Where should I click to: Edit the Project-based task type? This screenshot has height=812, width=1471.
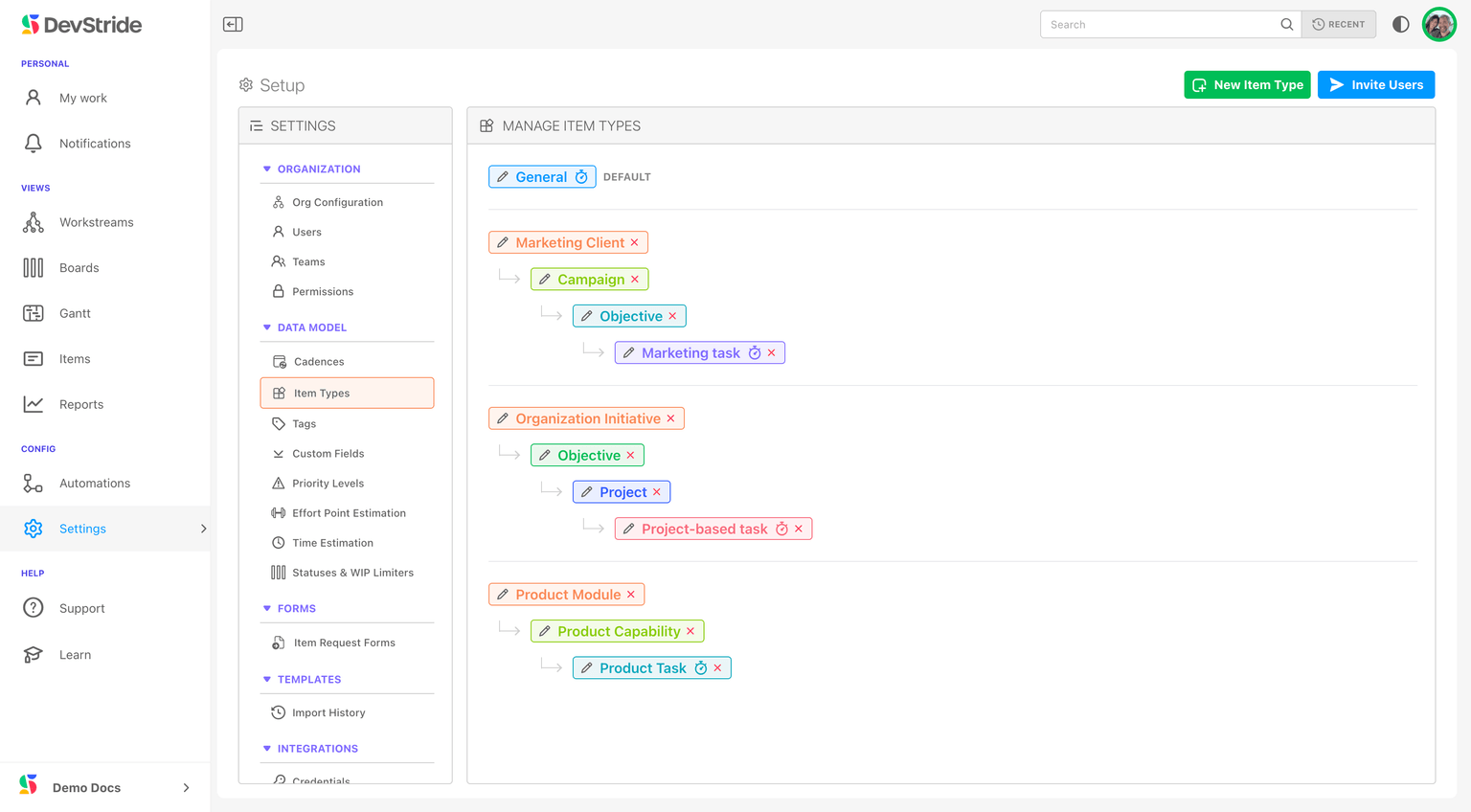[629, 529]
